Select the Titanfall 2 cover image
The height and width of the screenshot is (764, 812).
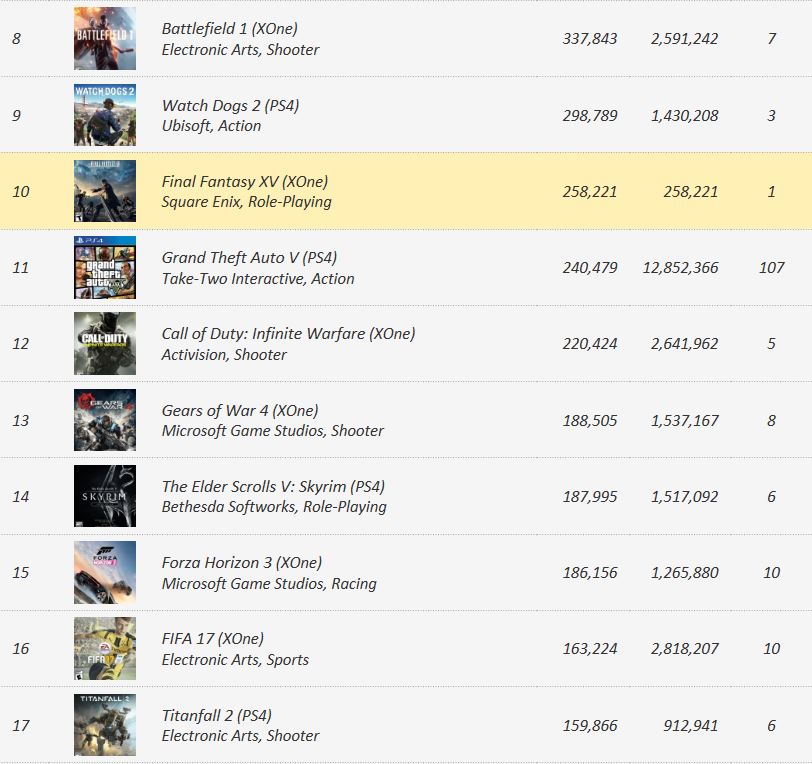(105, 725)
